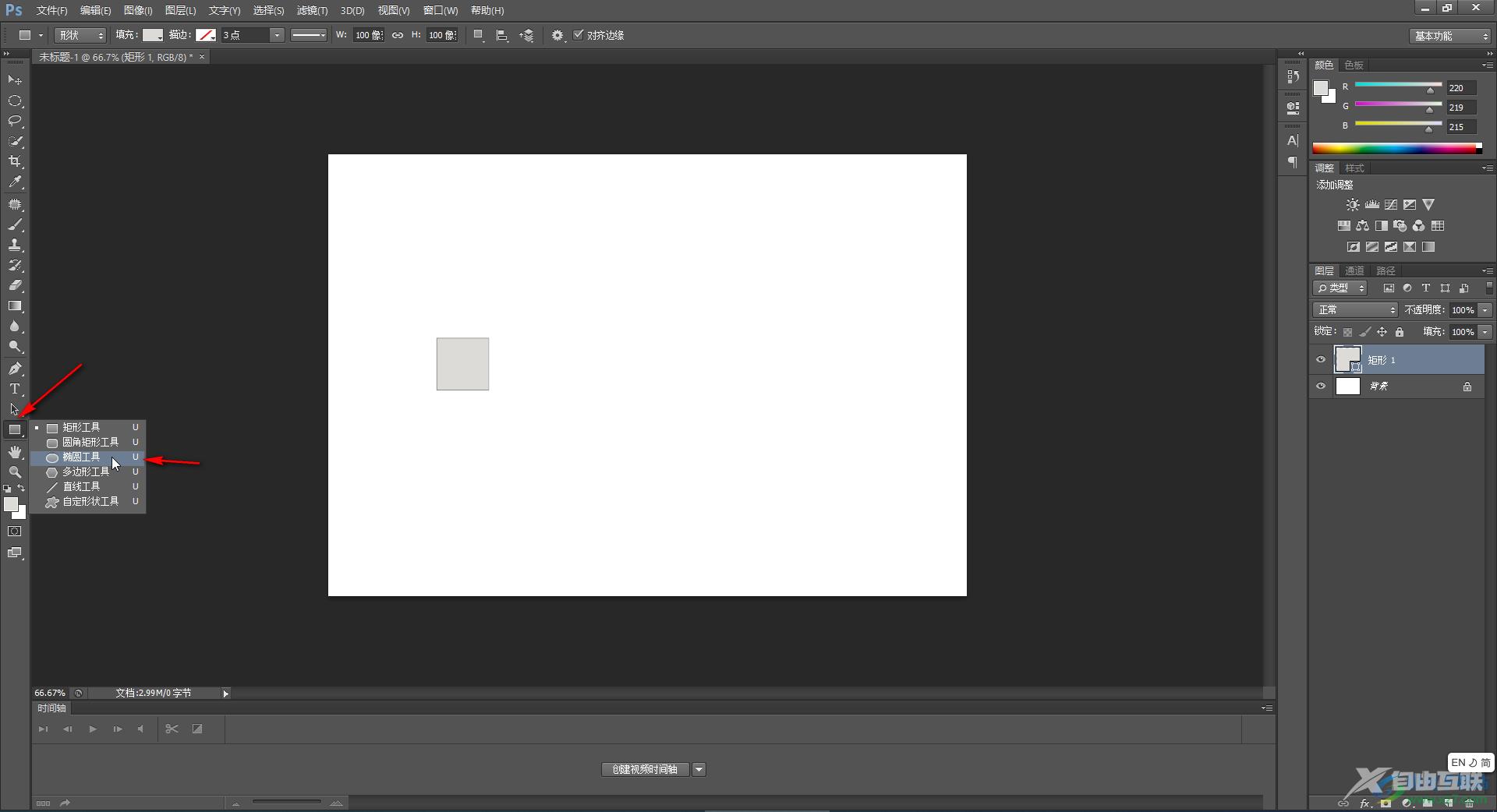Open the Character panel icon
The image size is (1497, 812).
tap(1293, 141)
